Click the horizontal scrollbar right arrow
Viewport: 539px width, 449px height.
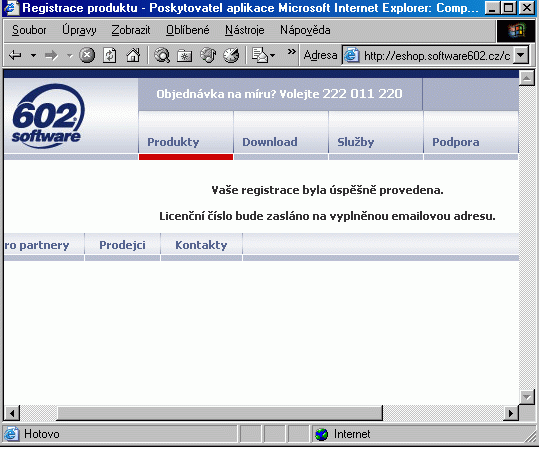[x=511, y=413]
